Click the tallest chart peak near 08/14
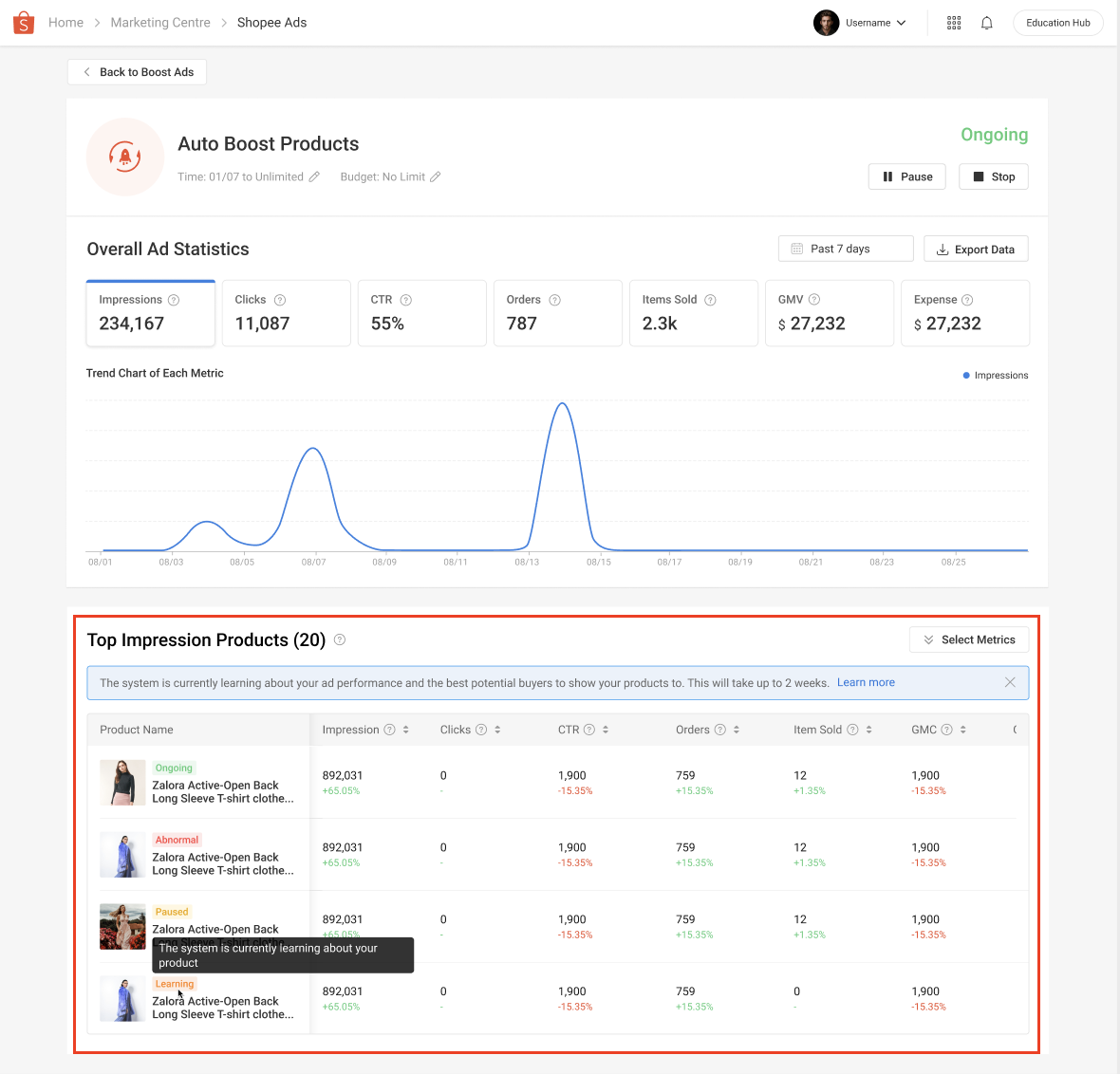The width and height of the screenshot is (1120, 1074). pos(563,403)
